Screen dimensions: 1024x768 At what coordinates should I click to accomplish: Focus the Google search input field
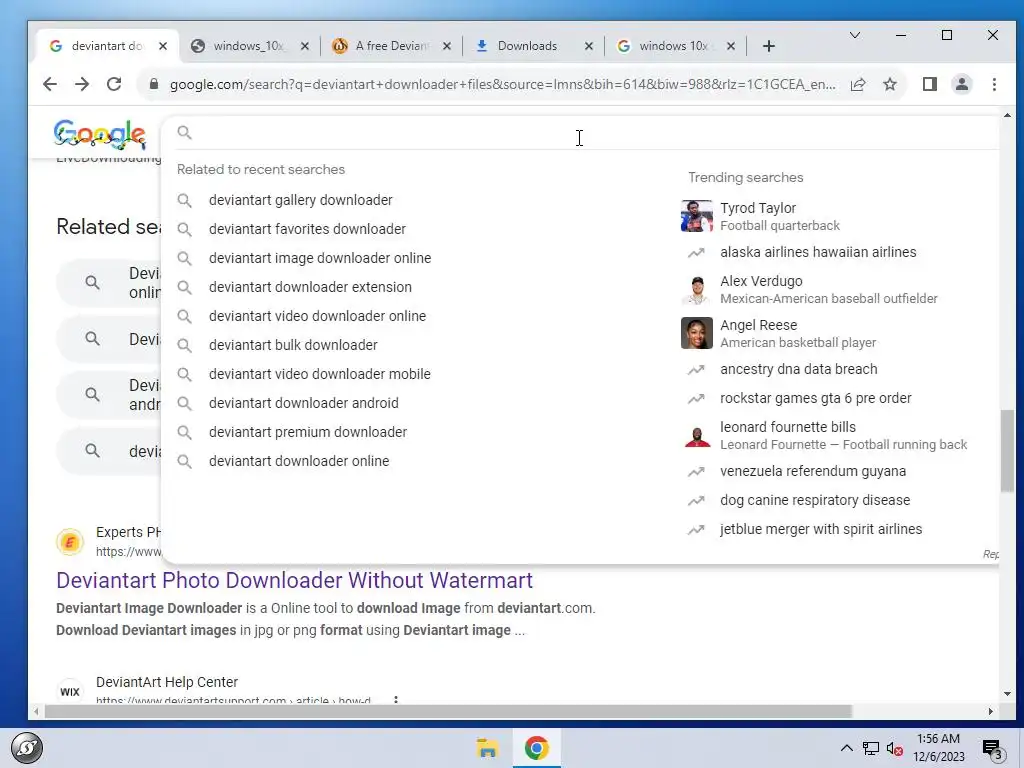[x=588, y=133]
